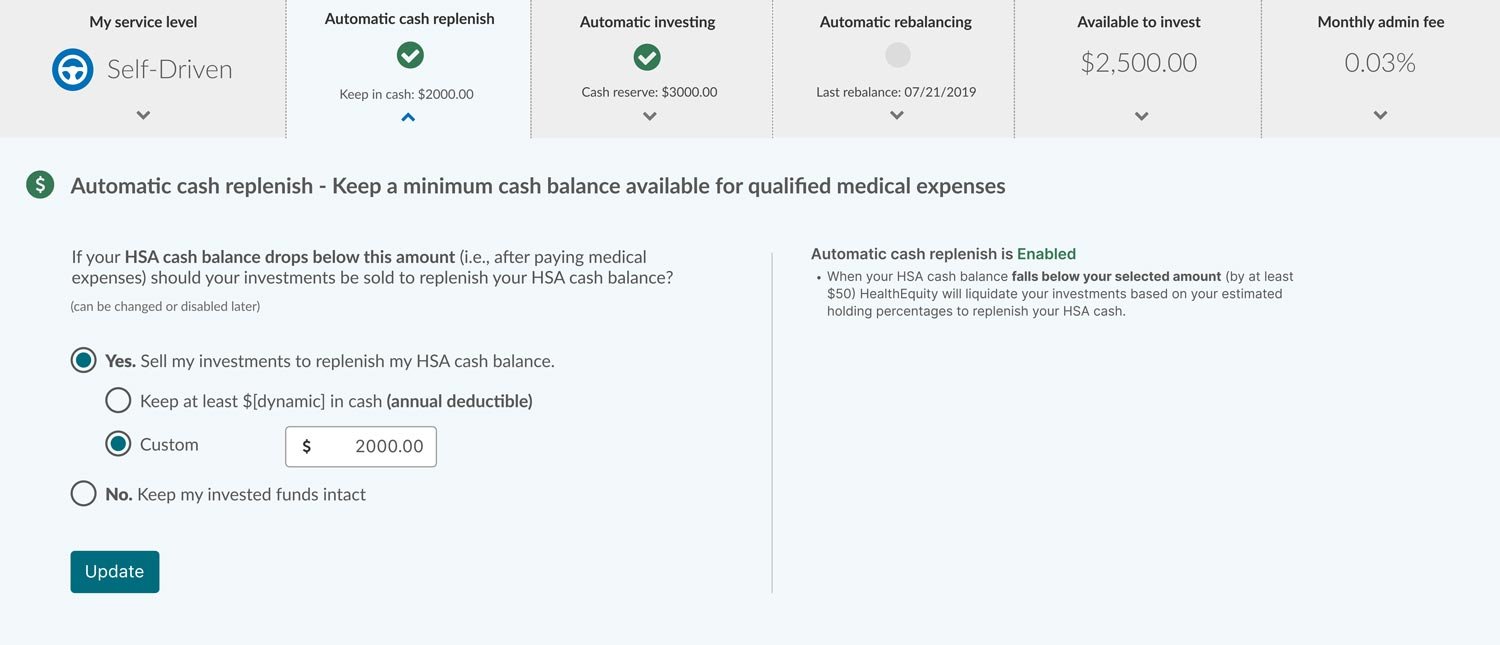Click the gray status circle under Automatic rebalancing
Viewport: 1500px width, 645px height.
click(x=898, y=55)
